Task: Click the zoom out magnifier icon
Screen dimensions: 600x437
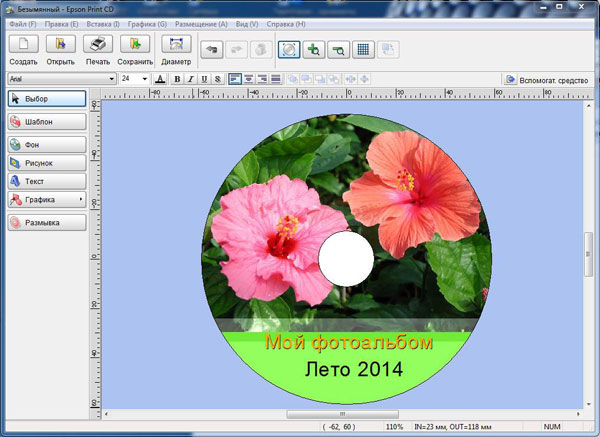Action: (x=339, y=48)
